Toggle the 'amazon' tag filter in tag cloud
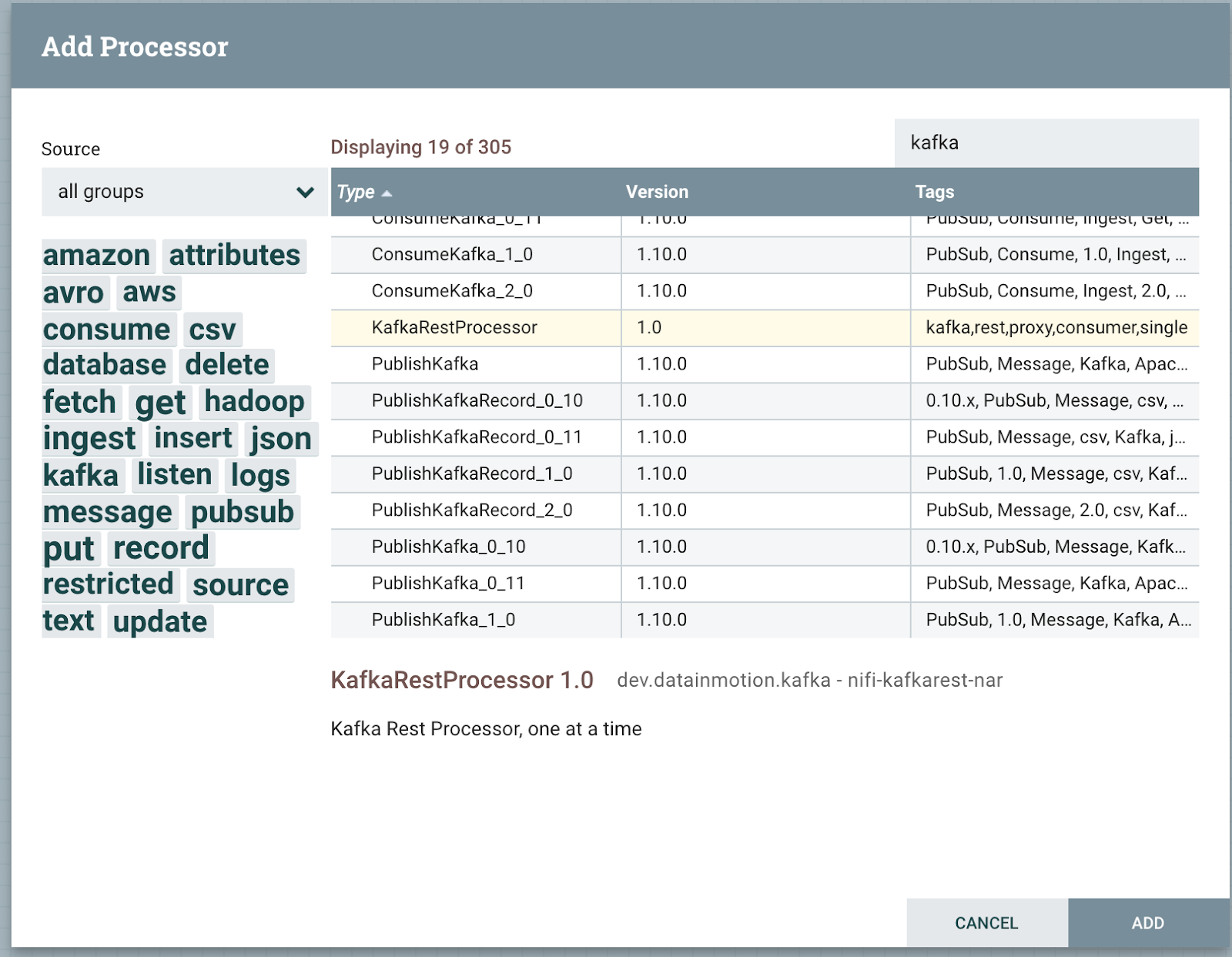The width and height of the screenshot is (1232, 957). pyautogui.click(x=97, y=256)
